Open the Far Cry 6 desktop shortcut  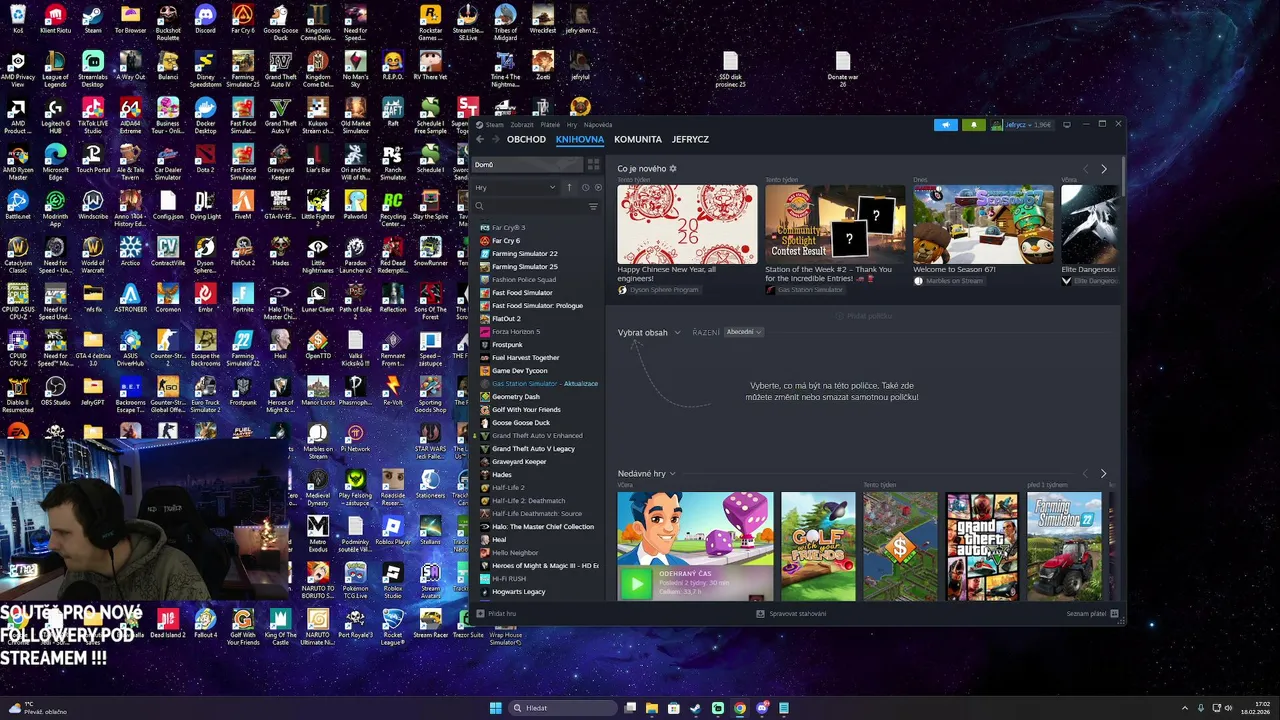[x=243, y=19]
